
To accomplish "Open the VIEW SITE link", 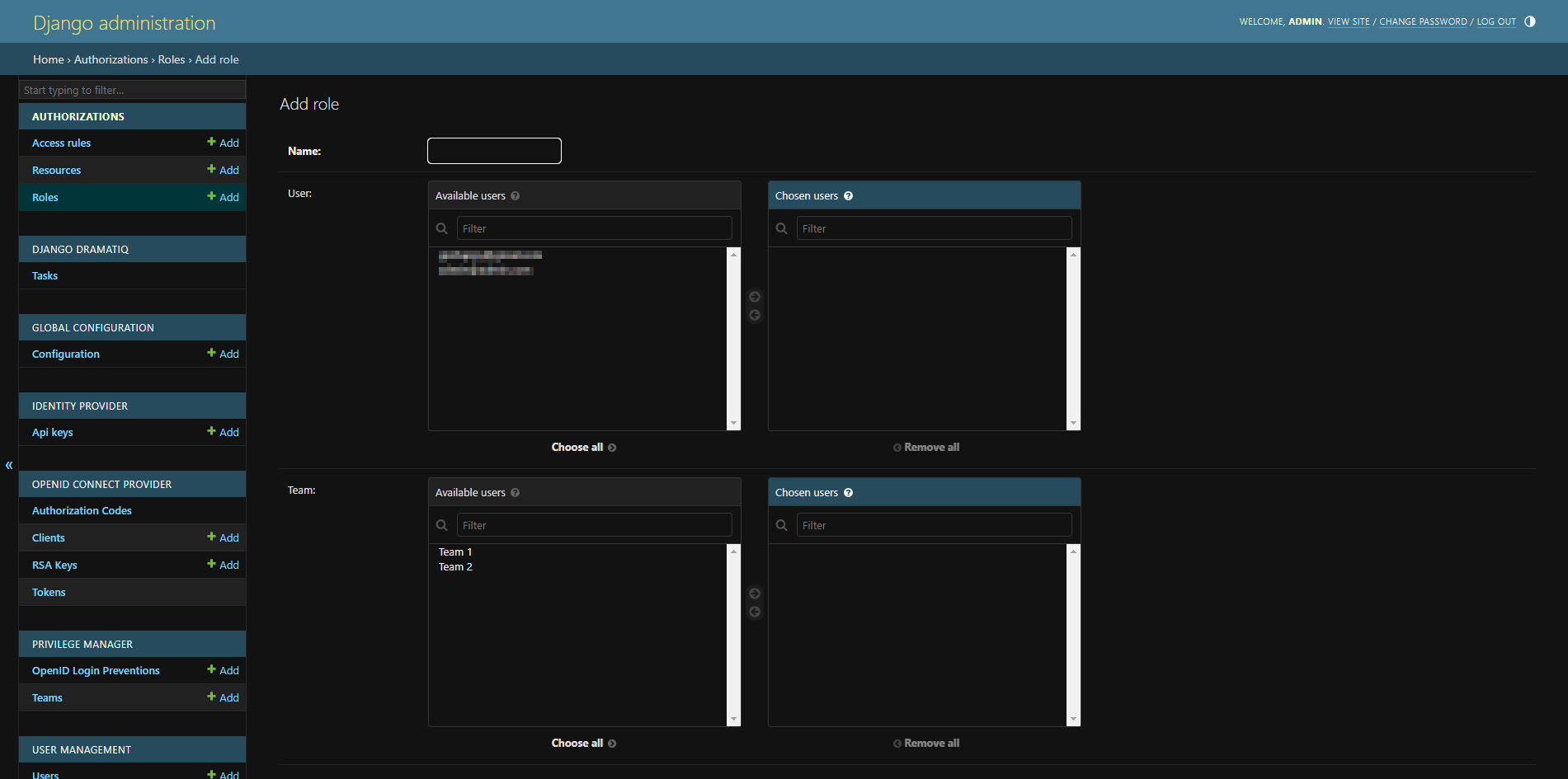I will click(1349, 21).
